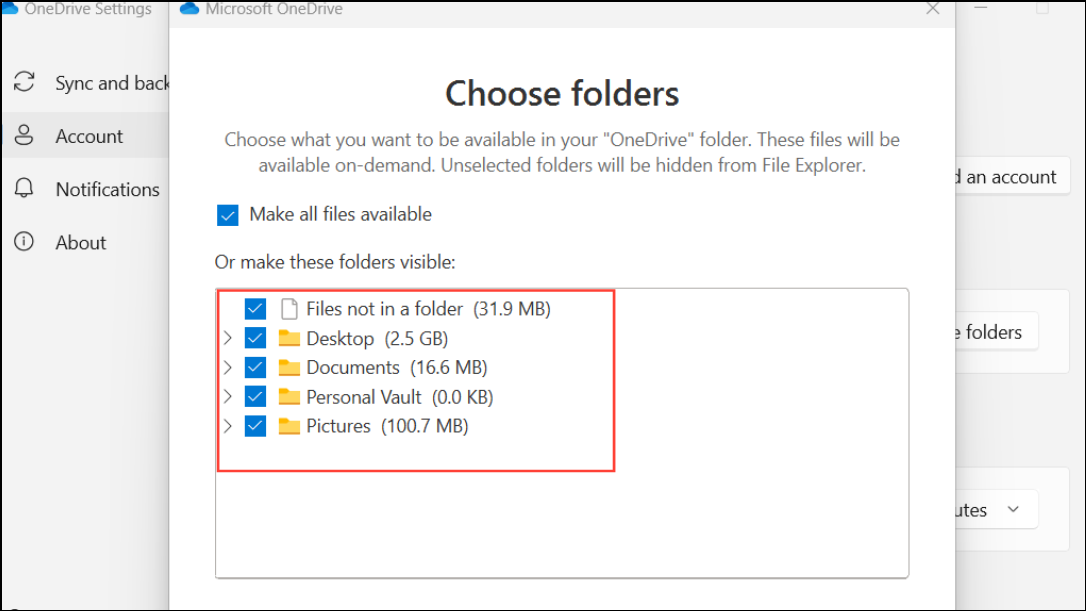The width and height of the screenshot is (1086, 611).
Task: Expand the Desktop folder tree
Action: 228,338
